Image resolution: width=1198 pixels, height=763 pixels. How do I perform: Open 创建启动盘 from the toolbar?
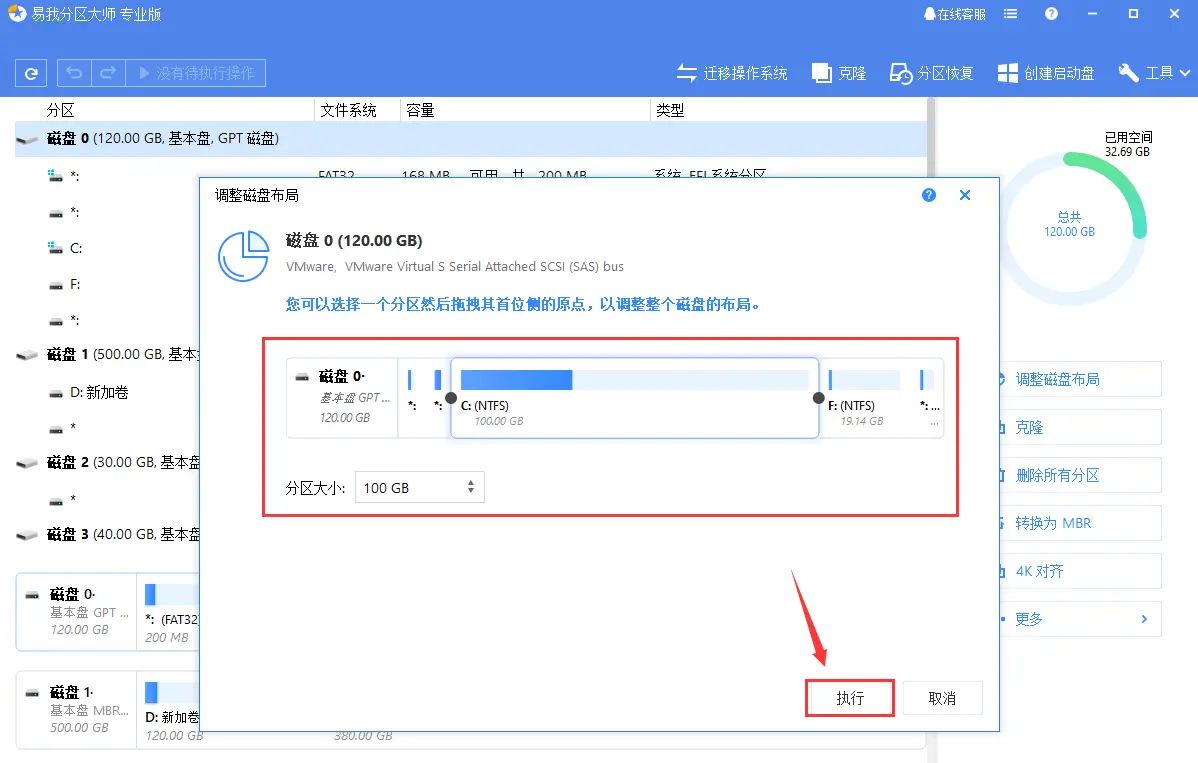click(1044, 72)
